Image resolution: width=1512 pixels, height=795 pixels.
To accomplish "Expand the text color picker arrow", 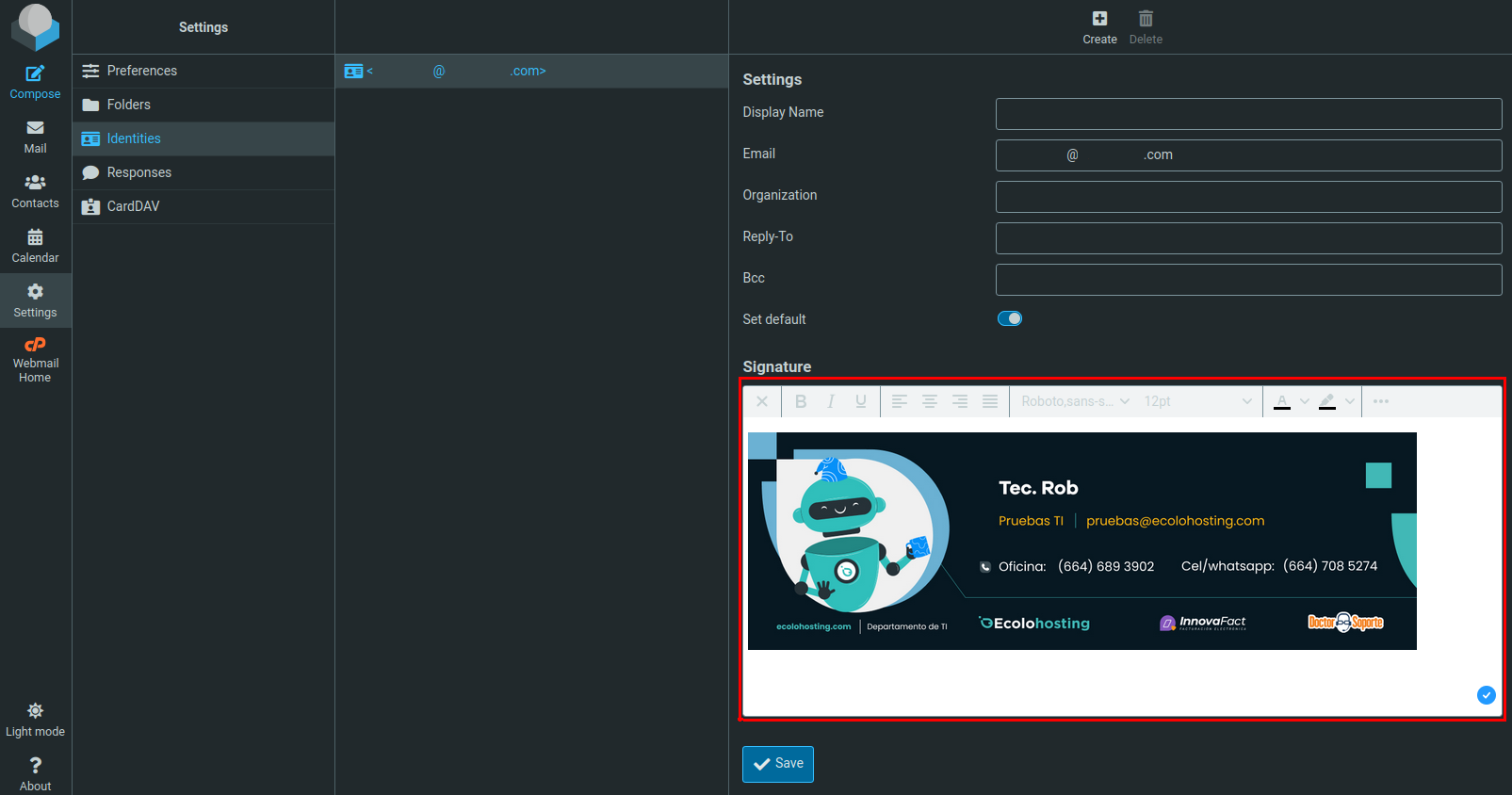I will [x=1305, y=401].
